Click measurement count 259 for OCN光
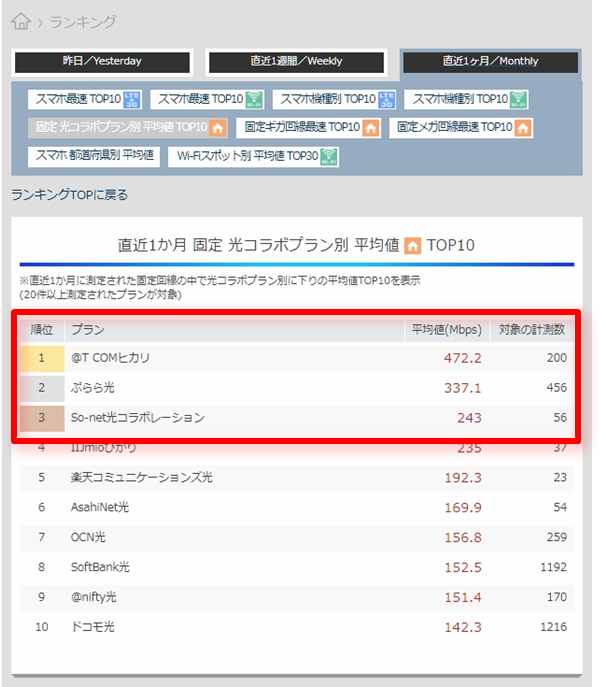Viewport: 601px width, 687px height. point(556,537)
